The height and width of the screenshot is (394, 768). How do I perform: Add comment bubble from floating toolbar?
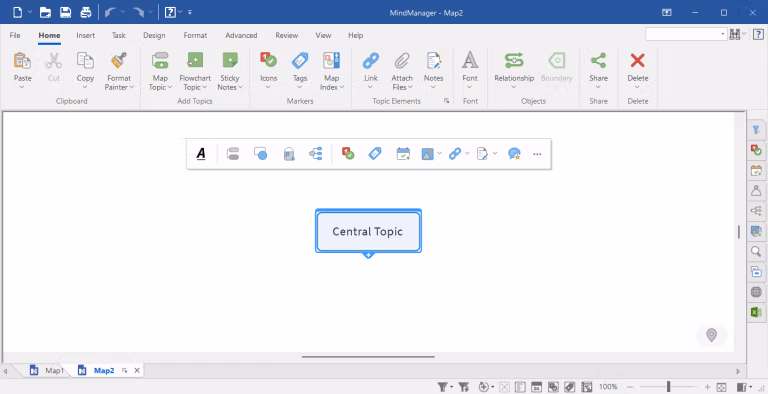(x=514, y=154)
